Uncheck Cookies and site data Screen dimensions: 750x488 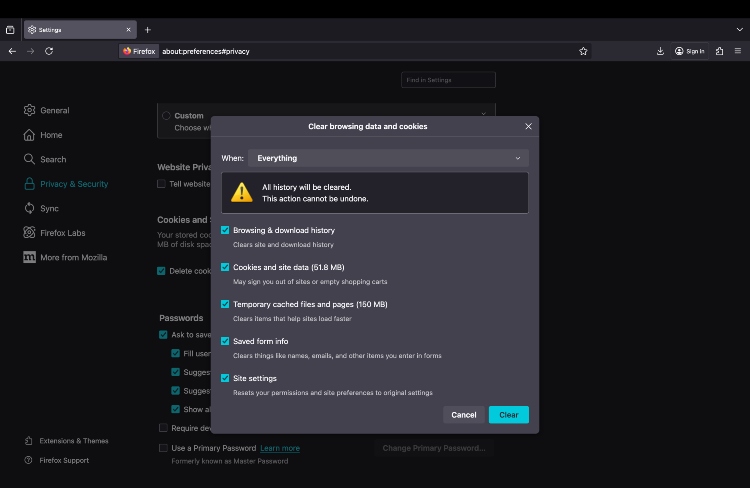[x=225, y=267]
